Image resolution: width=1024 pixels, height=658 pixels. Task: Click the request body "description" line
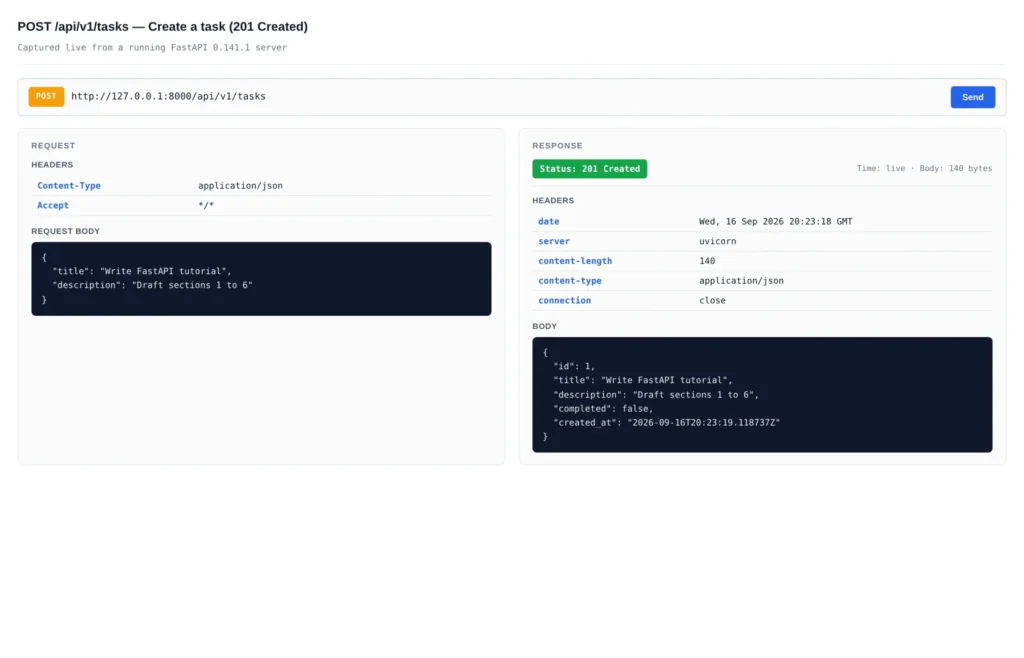[152, 285]
